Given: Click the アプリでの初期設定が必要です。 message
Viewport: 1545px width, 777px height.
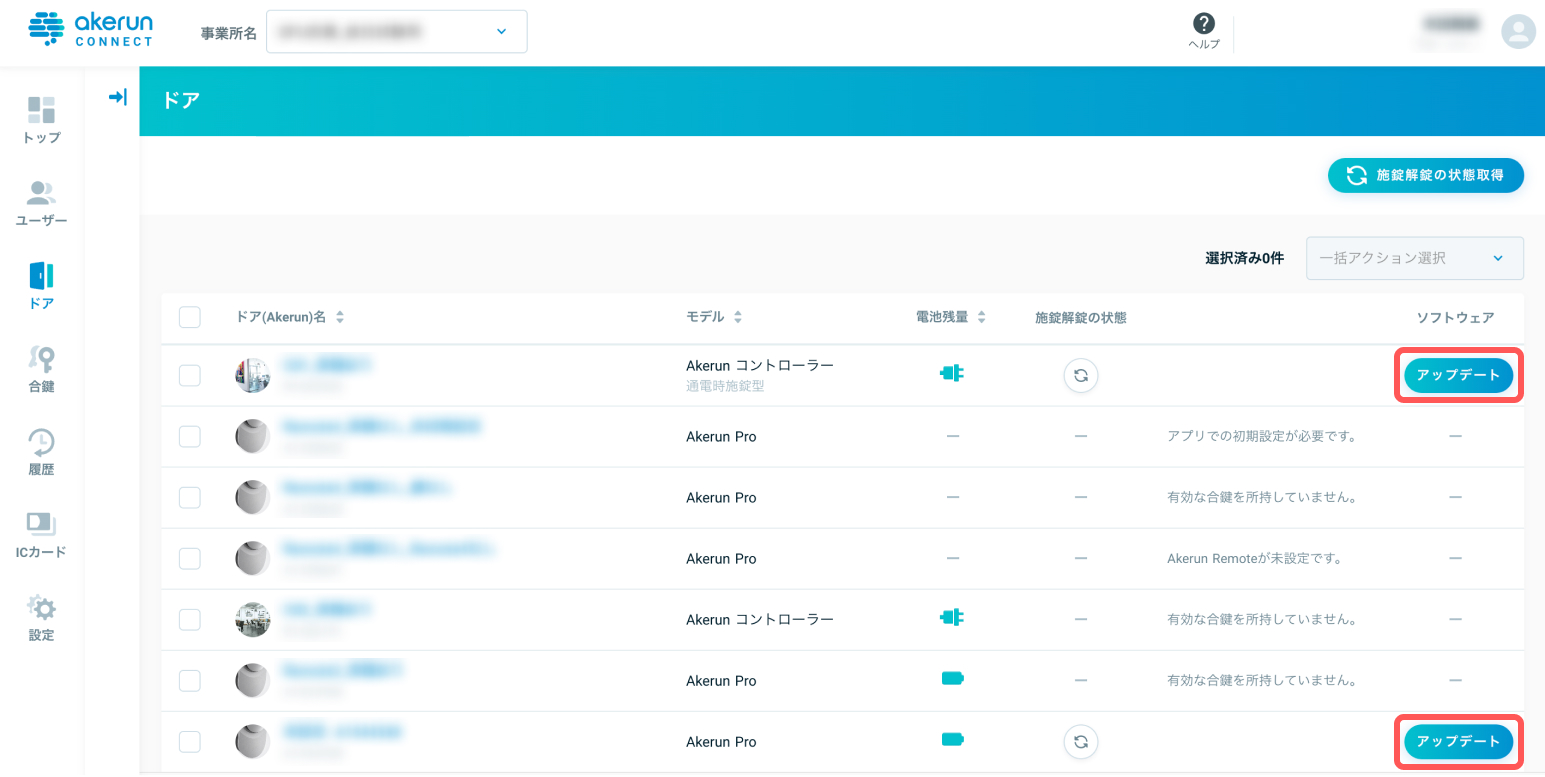Looking at the screenshot, I should pos(1265,436).
